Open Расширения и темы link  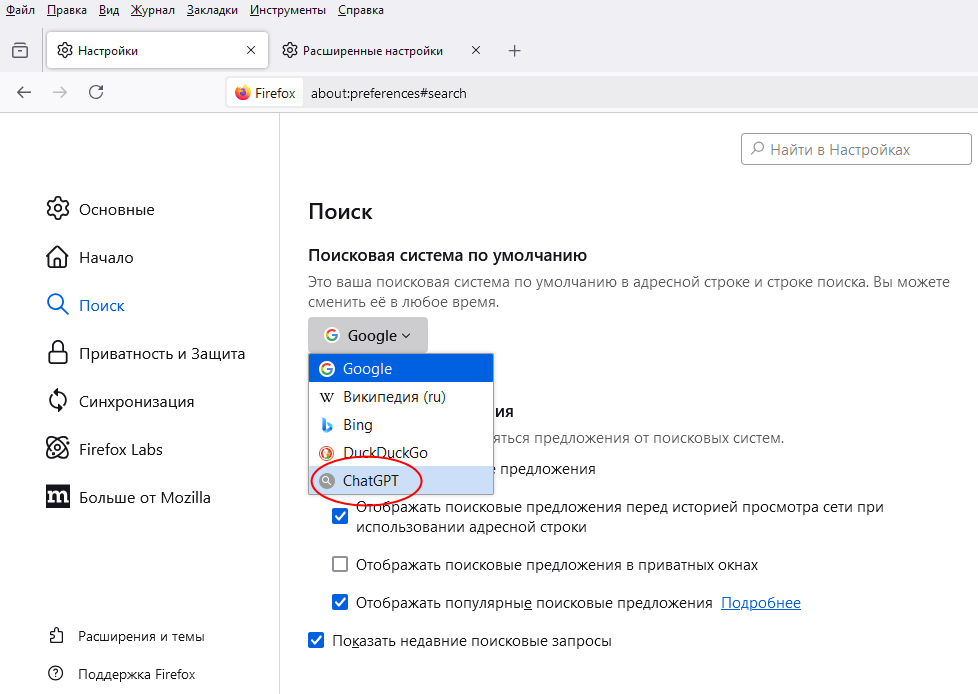point(142,636)
